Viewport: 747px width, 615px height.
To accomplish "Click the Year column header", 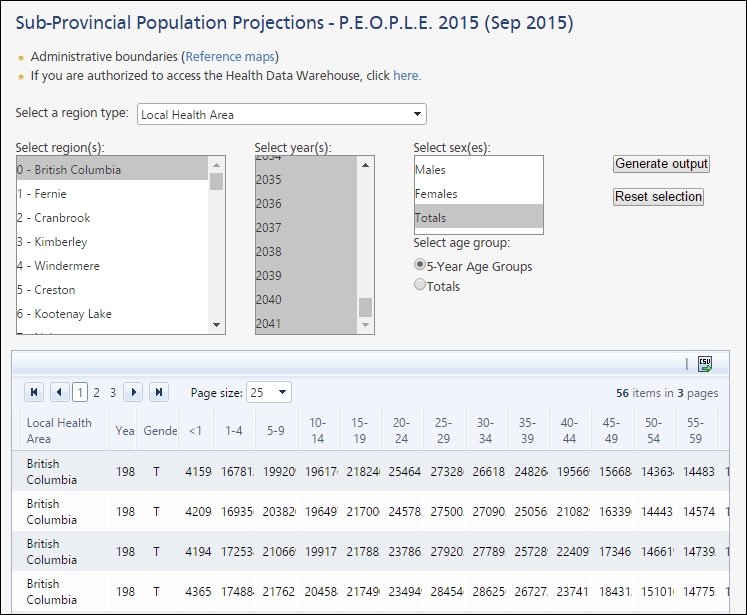I will coord(123,430).
